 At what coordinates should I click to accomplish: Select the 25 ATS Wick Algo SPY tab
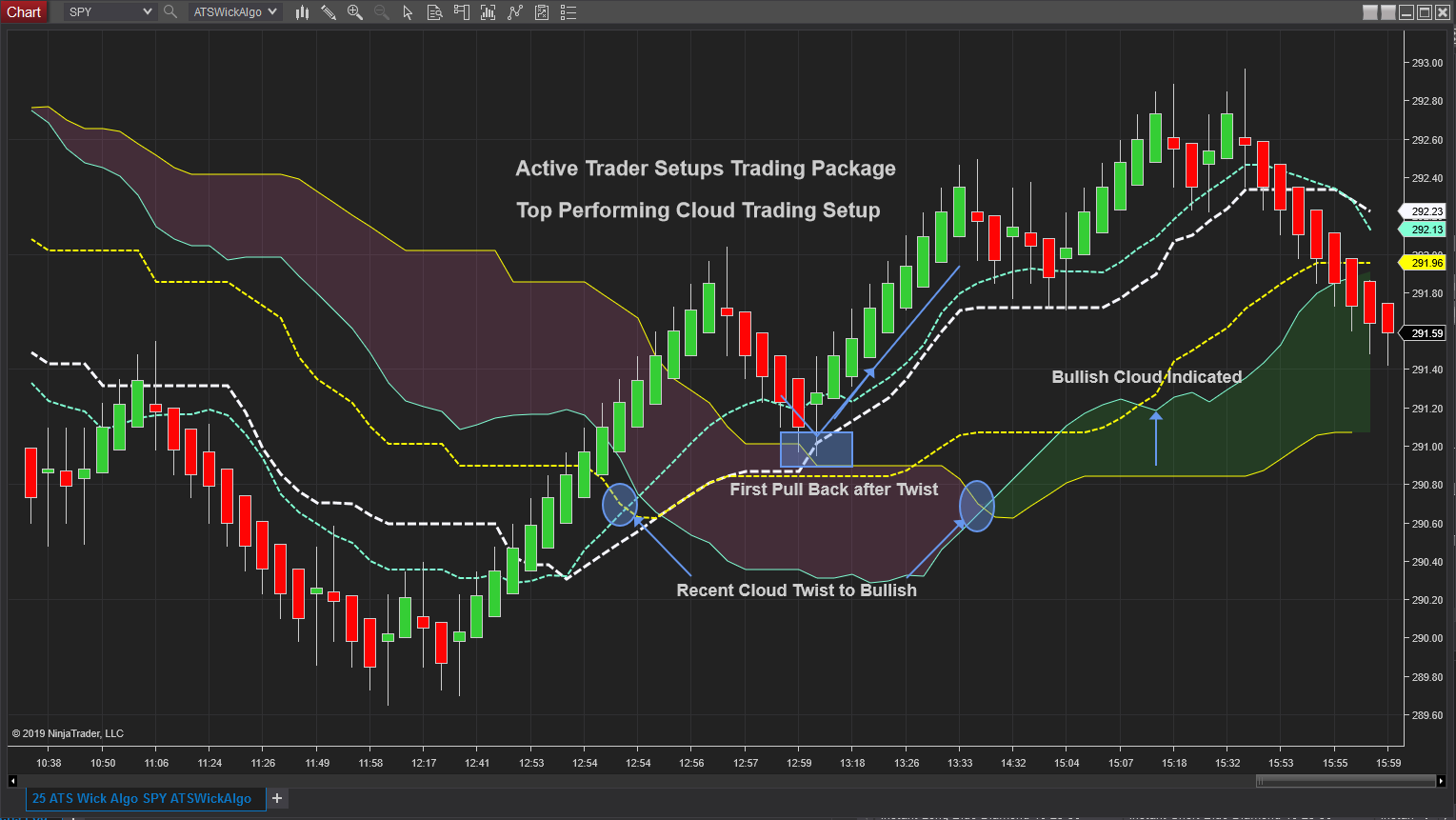point(142,798)
